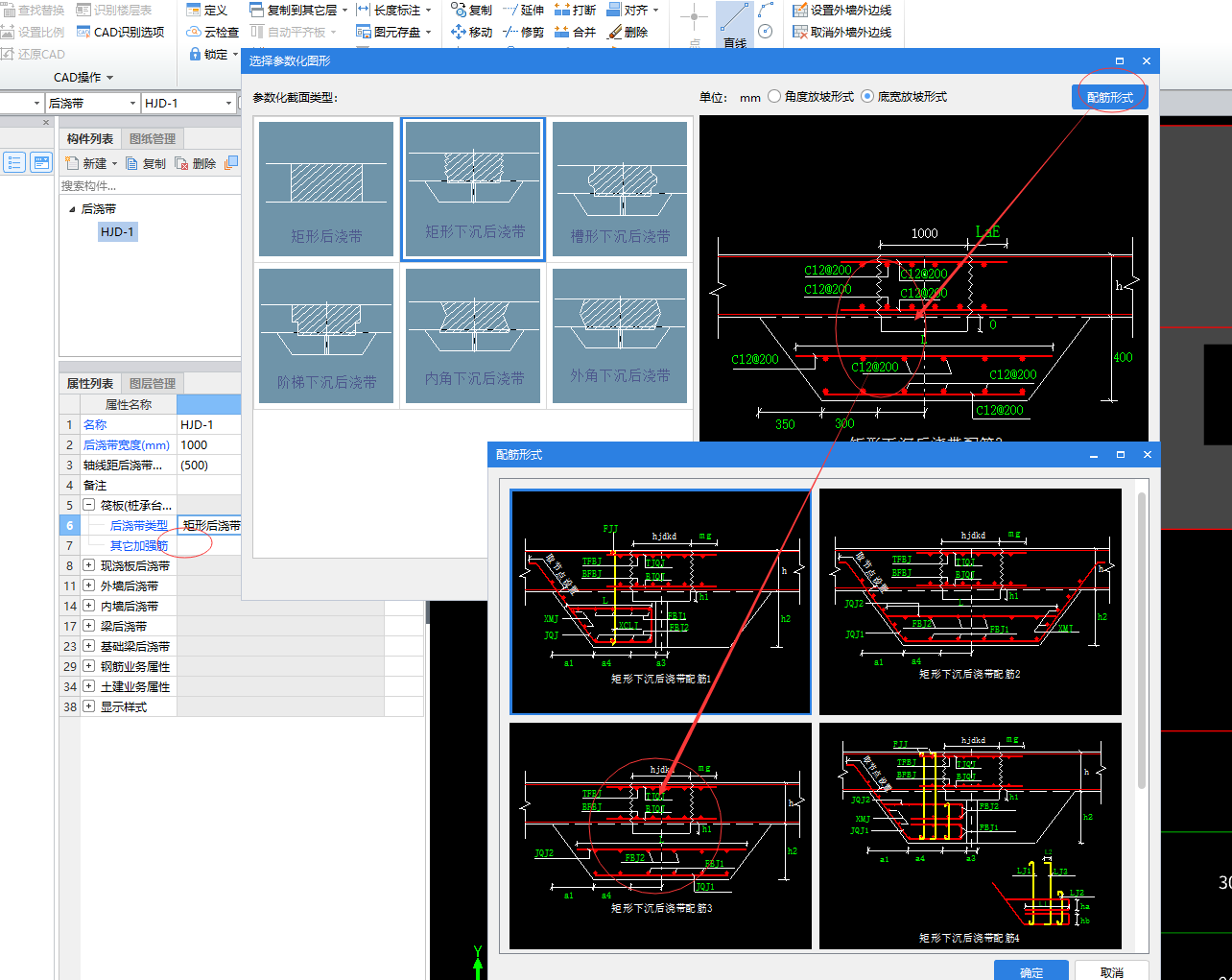Image resolution: width=1232 pixels, height=980 pixels.
Task: Select the 打断 break tool
Action: tap(576, 10)
